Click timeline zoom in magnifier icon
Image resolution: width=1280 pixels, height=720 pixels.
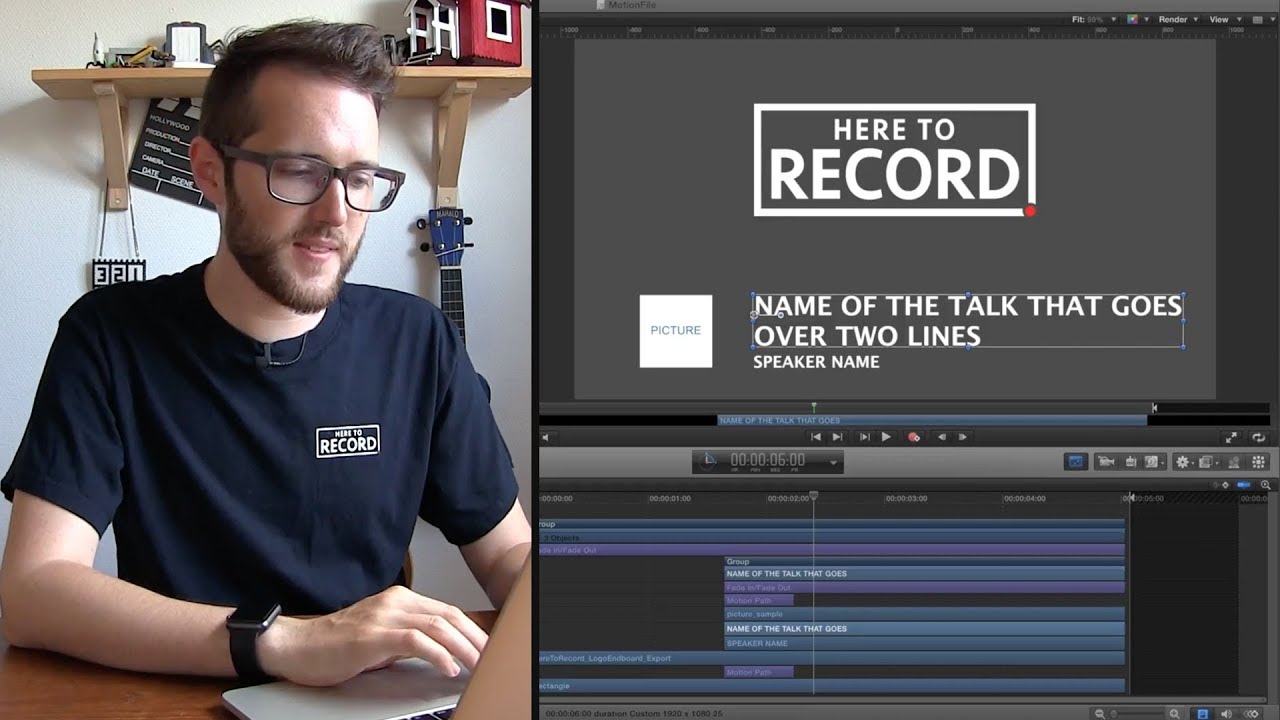click(1175, 713)
